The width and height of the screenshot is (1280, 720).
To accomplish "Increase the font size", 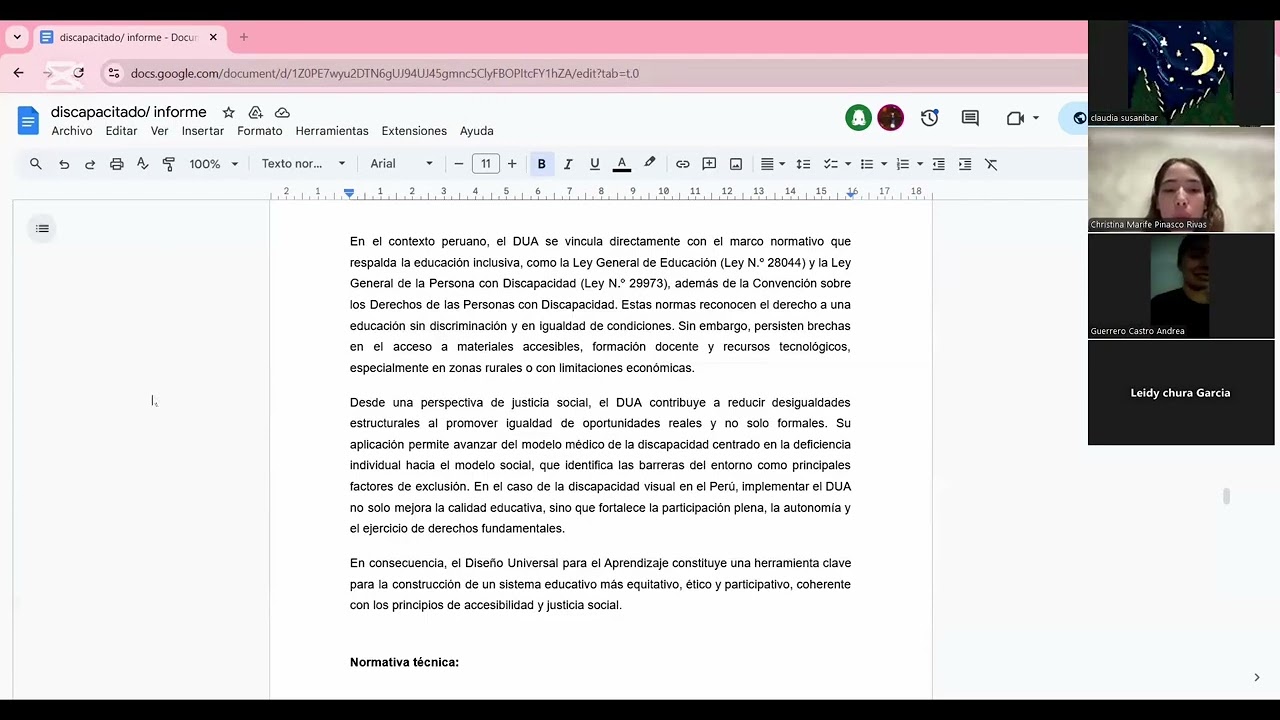I will point(512,164).
